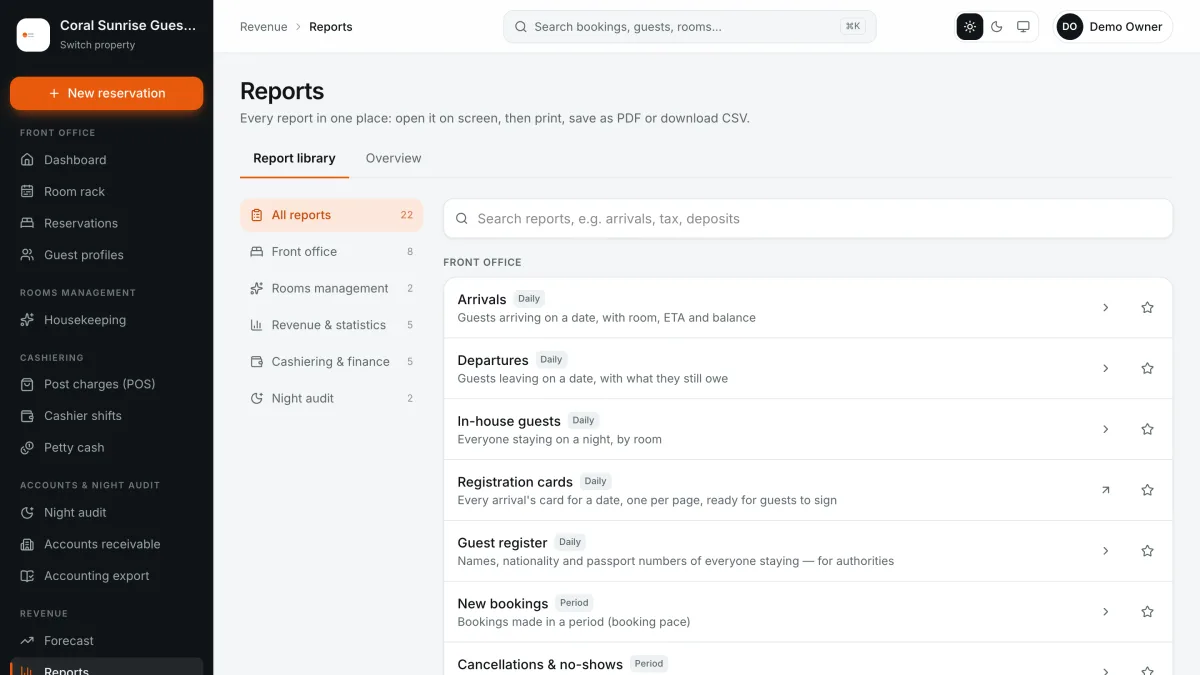The height and width of the screenshot is (675, 1200).
Task: Click the ⌘K shortcut badge
Action: click(853, 27)
